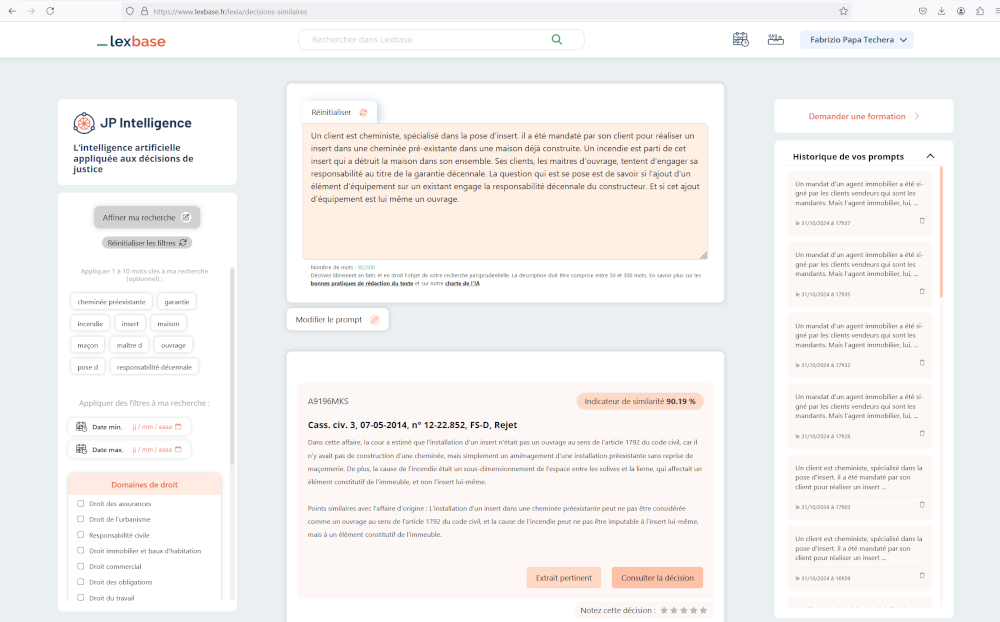Image resolution: width=1000 pixels, height=622 pixels.
Task: Delete the history prompt dated 17h03
Action: point(922,505)
